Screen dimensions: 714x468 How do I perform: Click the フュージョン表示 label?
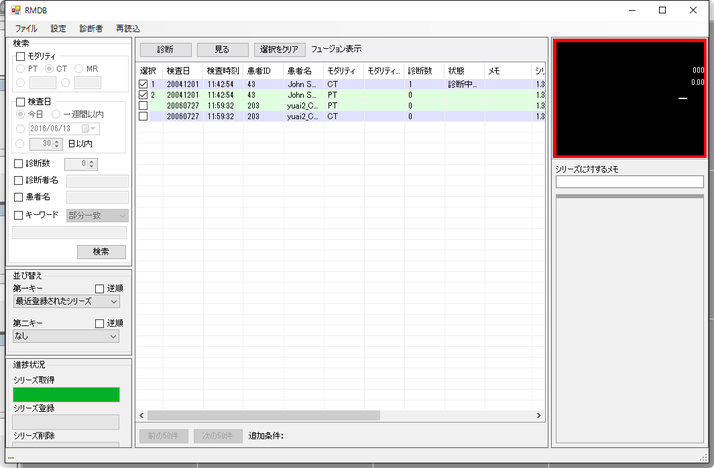coord(336,49)
